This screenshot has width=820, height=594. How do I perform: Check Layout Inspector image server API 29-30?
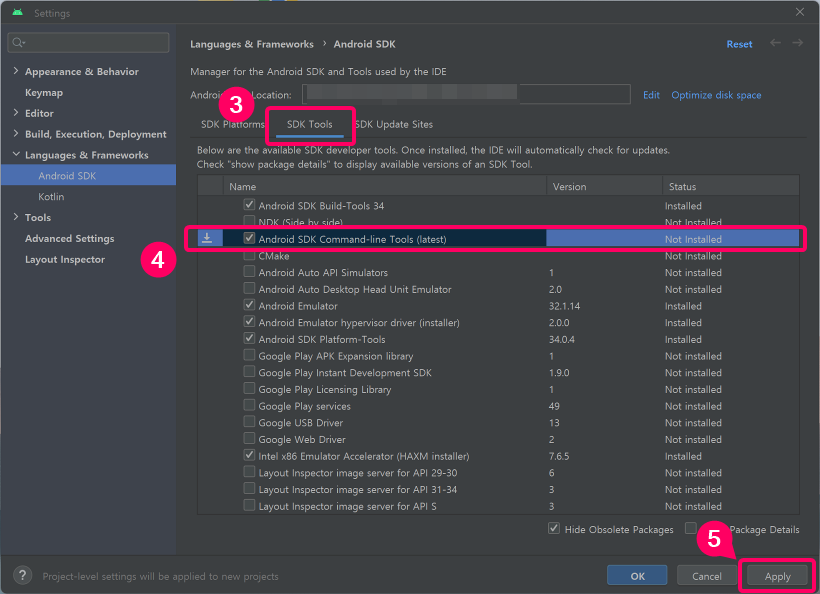pyautogui.click(x=249, y=472)
